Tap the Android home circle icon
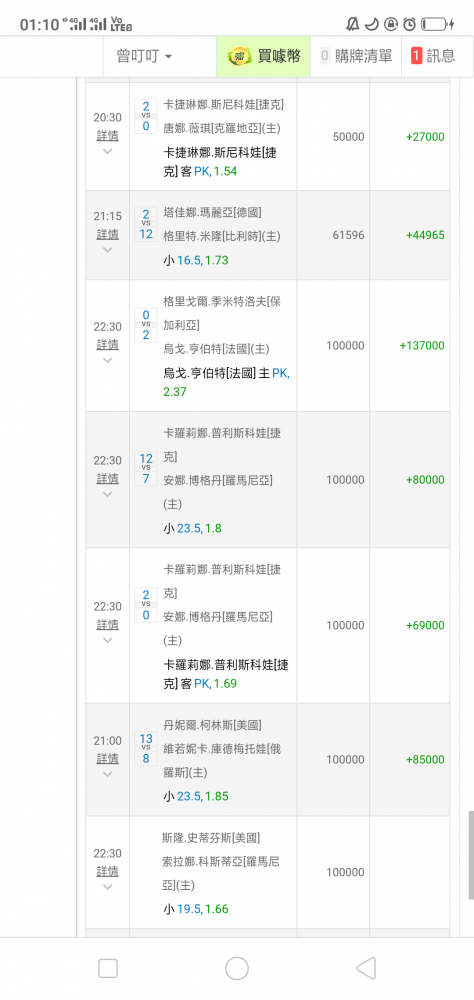 [x=237, y=968]
